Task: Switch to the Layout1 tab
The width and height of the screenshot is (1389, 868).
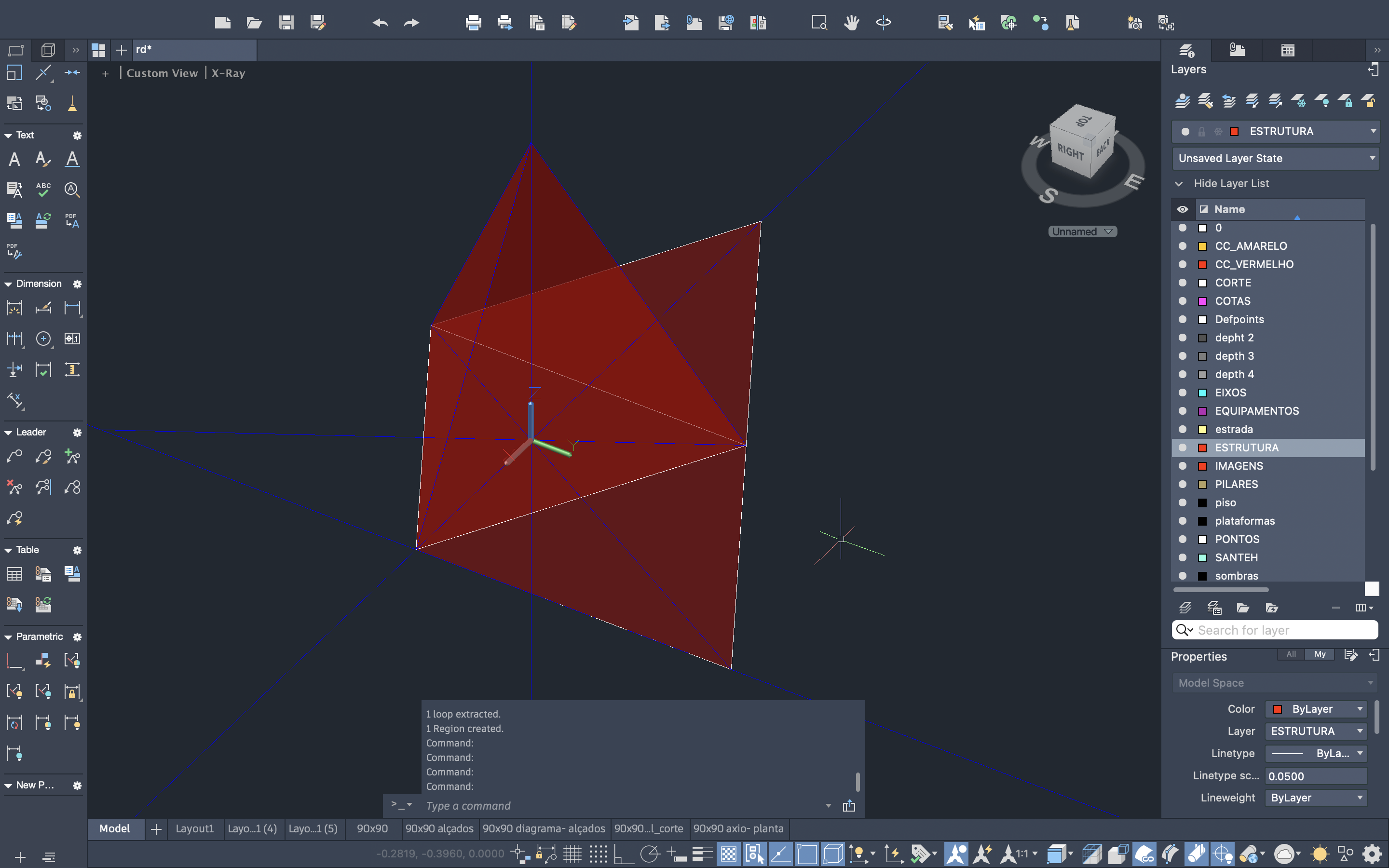Action: (x=194, y=828)
